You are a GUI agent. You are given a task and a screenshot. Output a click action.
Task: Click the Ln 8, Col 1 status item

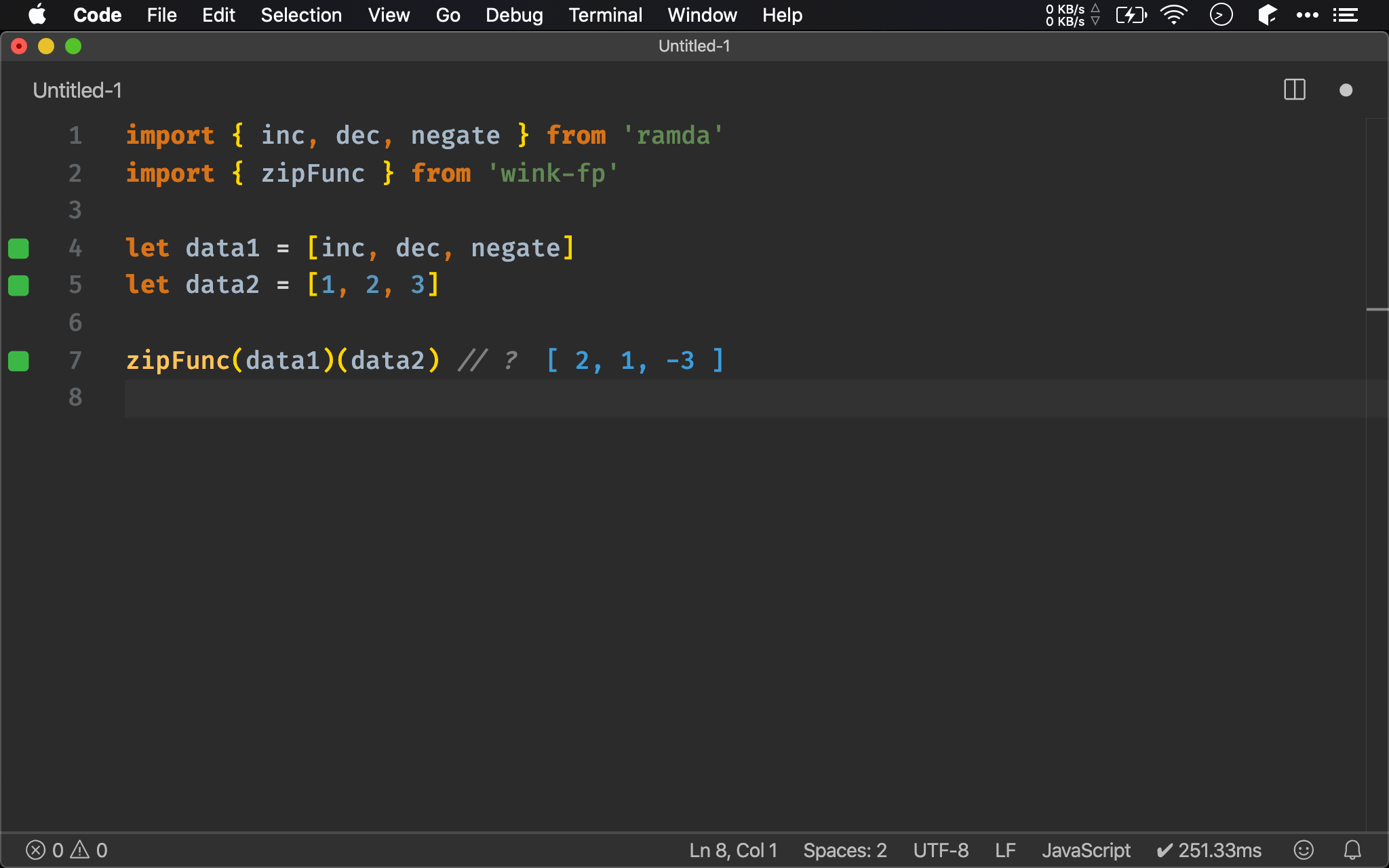pyautogui.click(x=733, y=850)
